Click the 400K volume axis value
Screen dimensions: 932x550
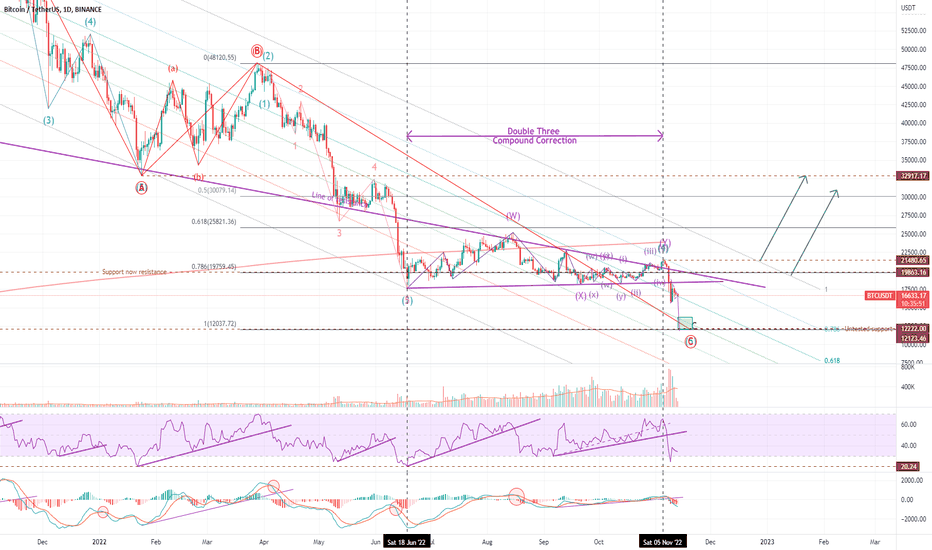908,387
